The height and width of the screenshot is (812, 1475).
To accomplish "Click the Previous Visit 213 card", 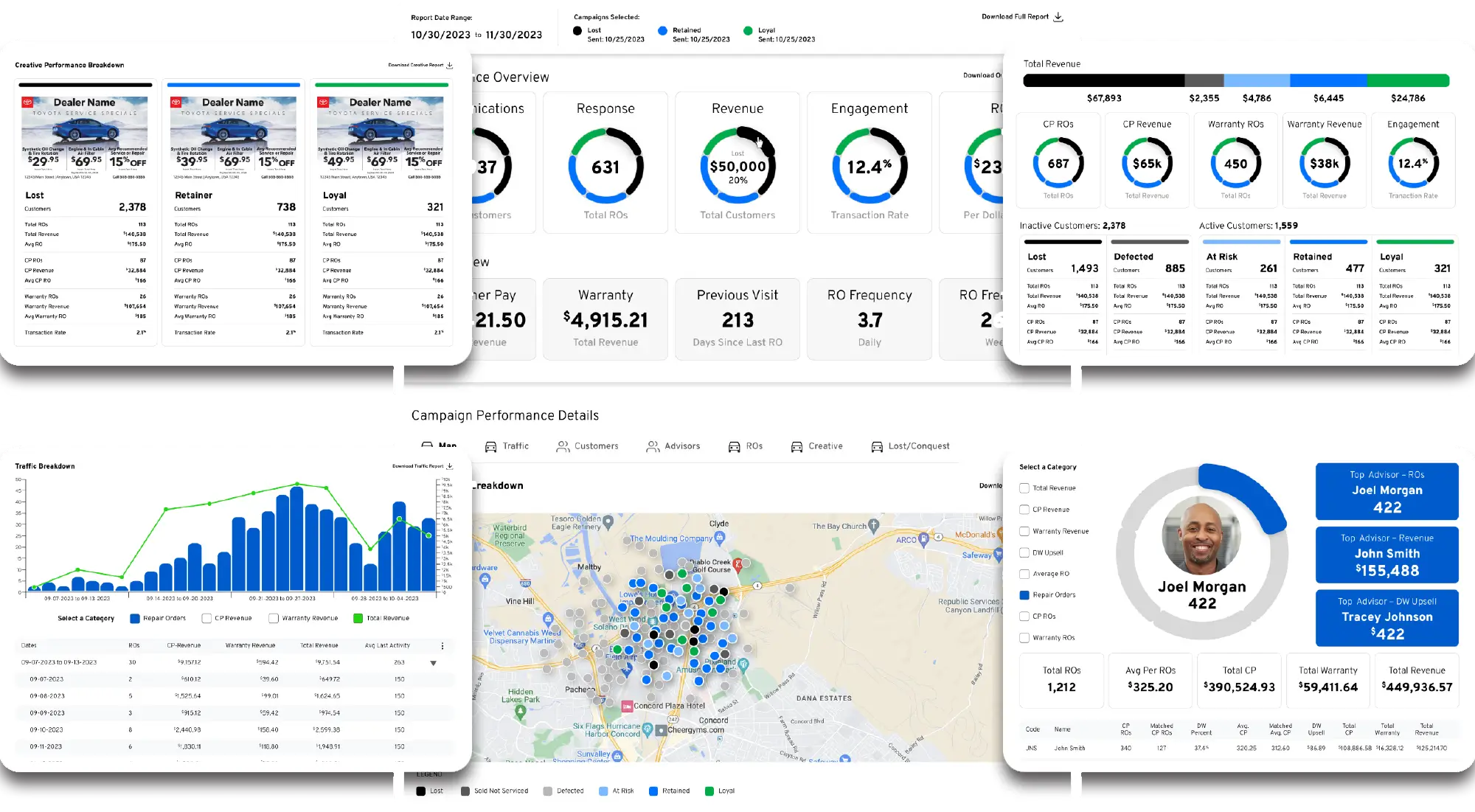I will (x=737, y=319).
